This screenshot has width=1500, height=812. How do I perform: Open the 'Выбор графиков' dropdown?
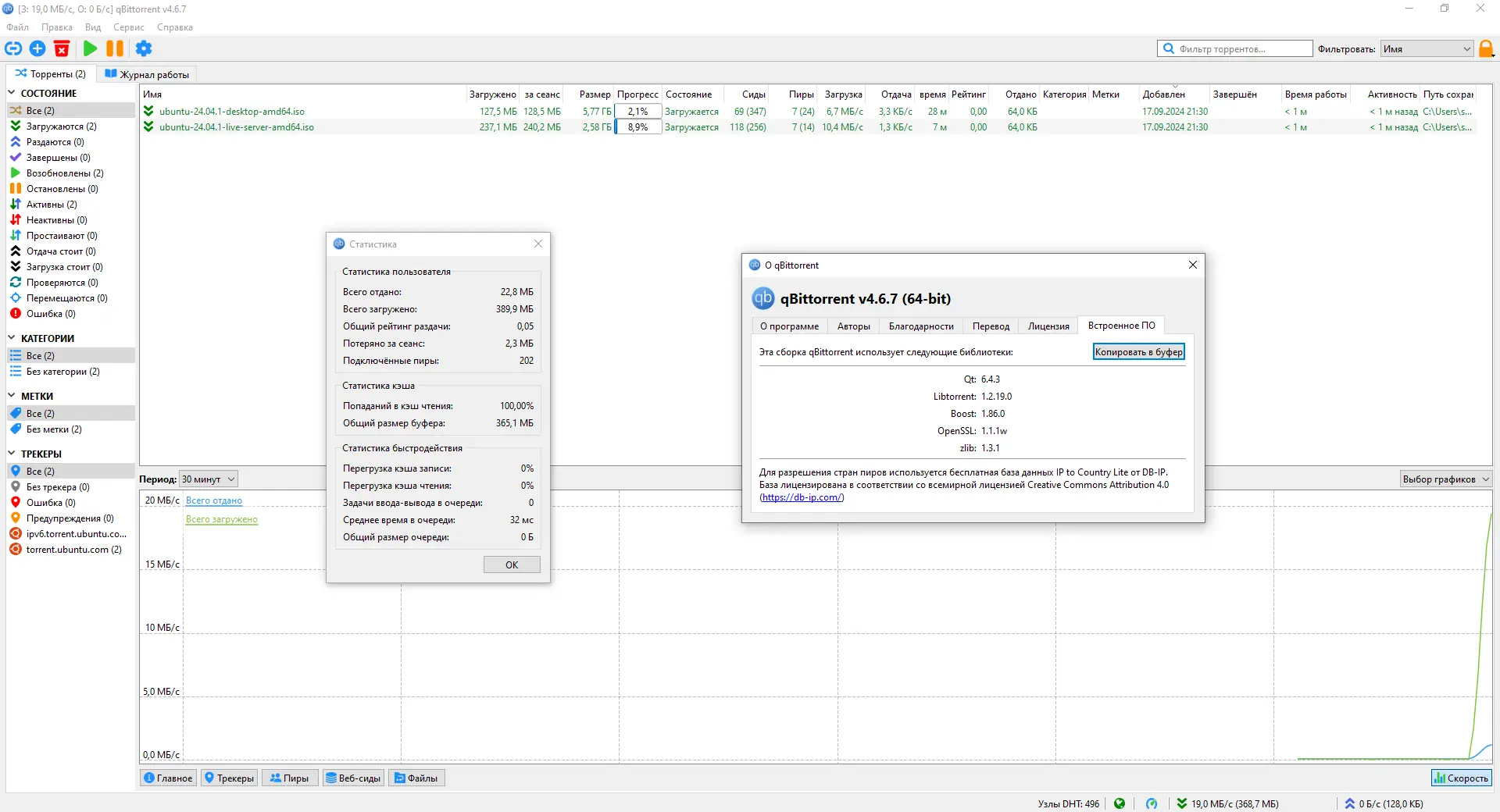coord(1445,479)
